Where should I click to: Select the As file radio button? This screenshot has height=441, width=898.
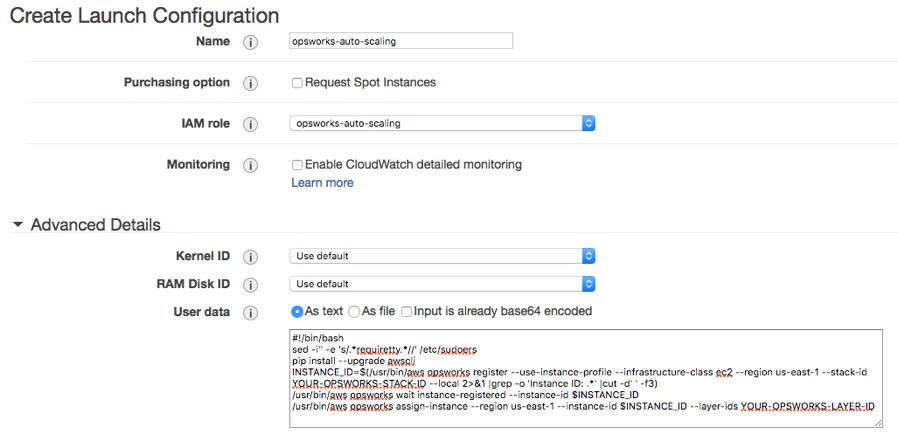click(x=354, y=312)
